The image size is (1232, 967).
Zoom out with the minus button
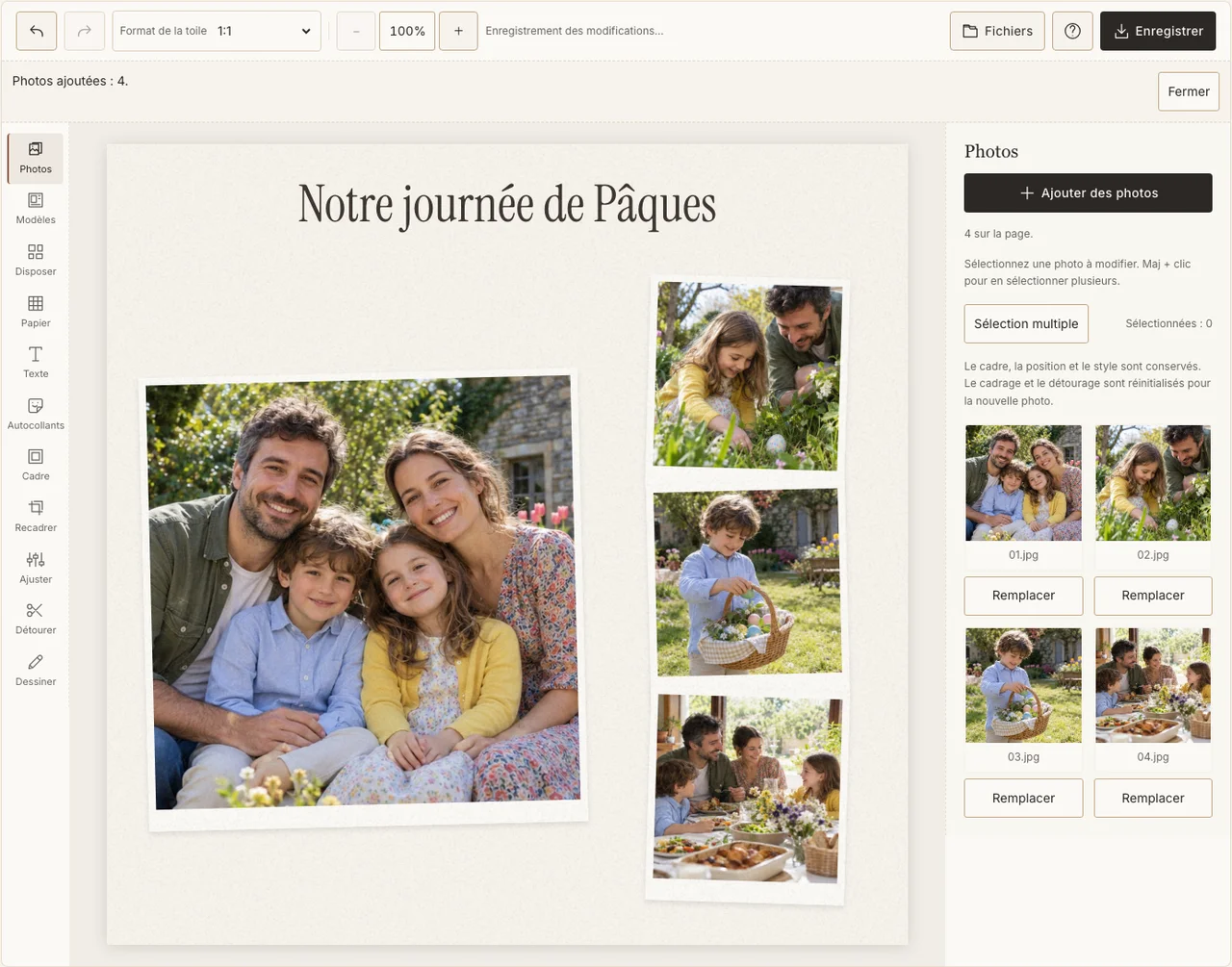click(x=356, y=31)
